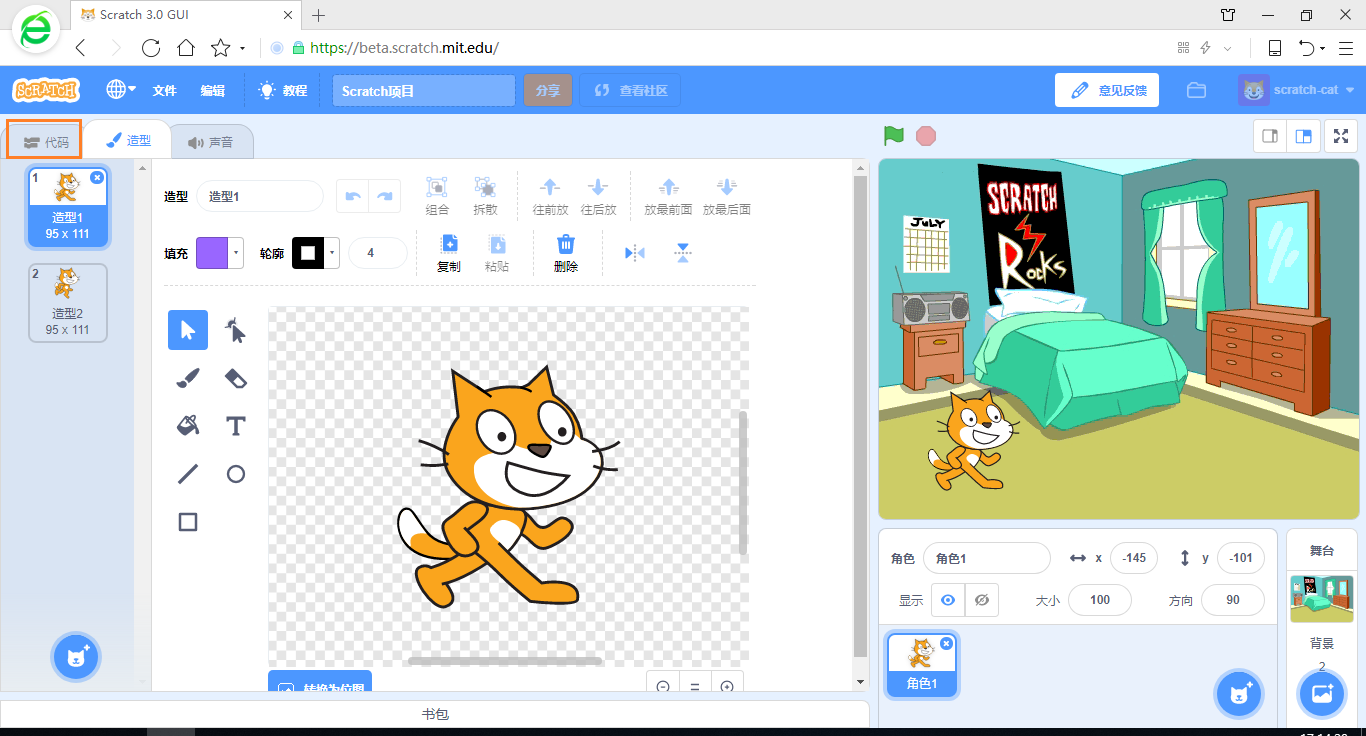
Task: Select the Fill bucket tool
Action: [188, 426]
